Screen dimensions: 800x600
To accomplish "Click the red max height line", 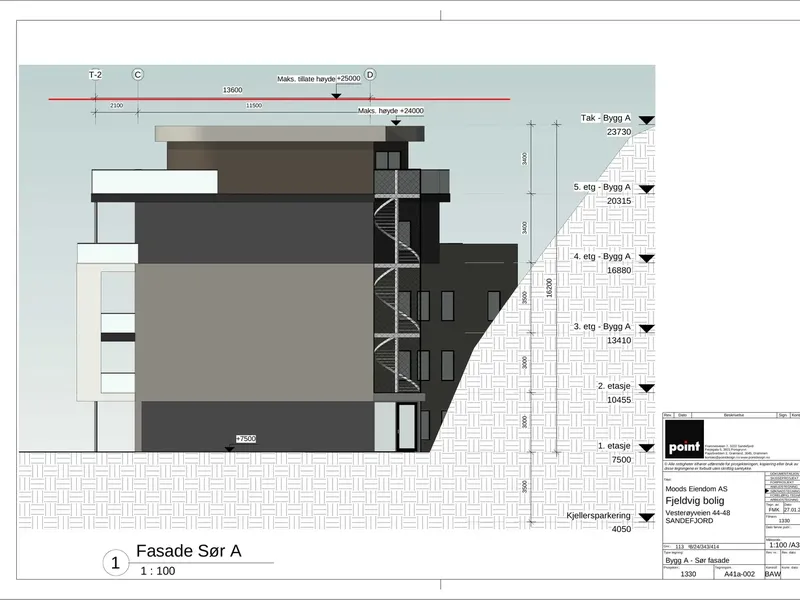I will point(279,99).
